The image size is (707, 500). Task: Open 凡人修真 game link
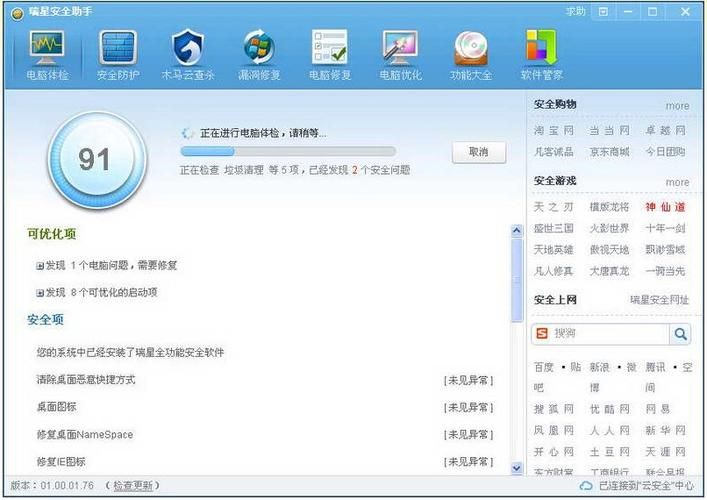pyautogui.click(x=554, y=271)
